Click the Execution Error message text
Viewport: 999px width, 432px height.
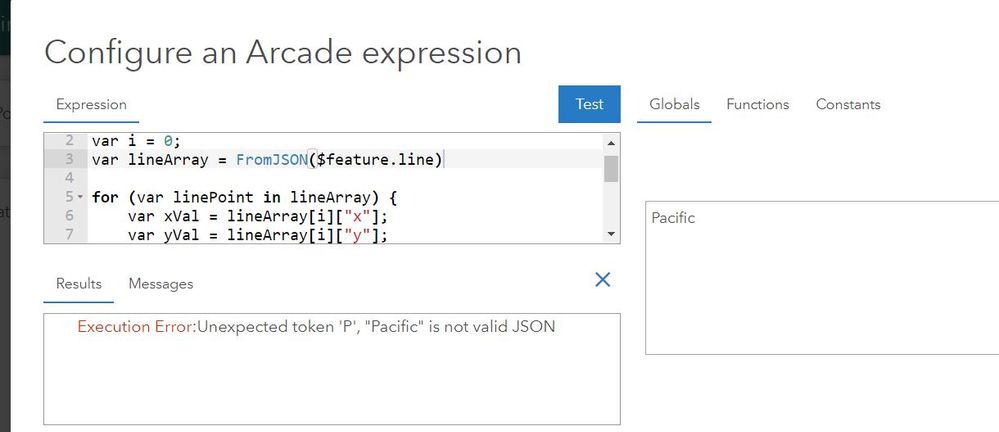[x=316, y=327]
